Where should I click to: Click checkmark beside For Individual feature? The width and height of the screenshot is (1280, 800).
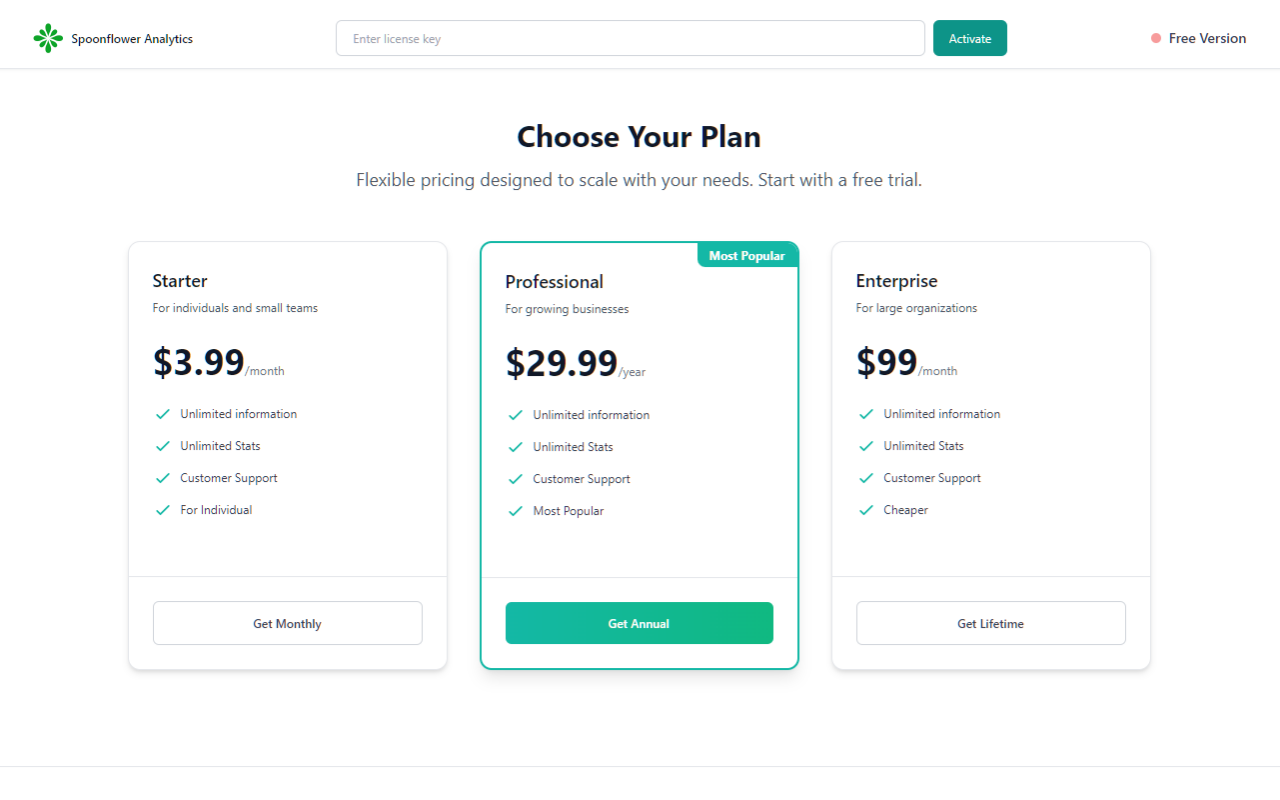(x=163, y=510)
